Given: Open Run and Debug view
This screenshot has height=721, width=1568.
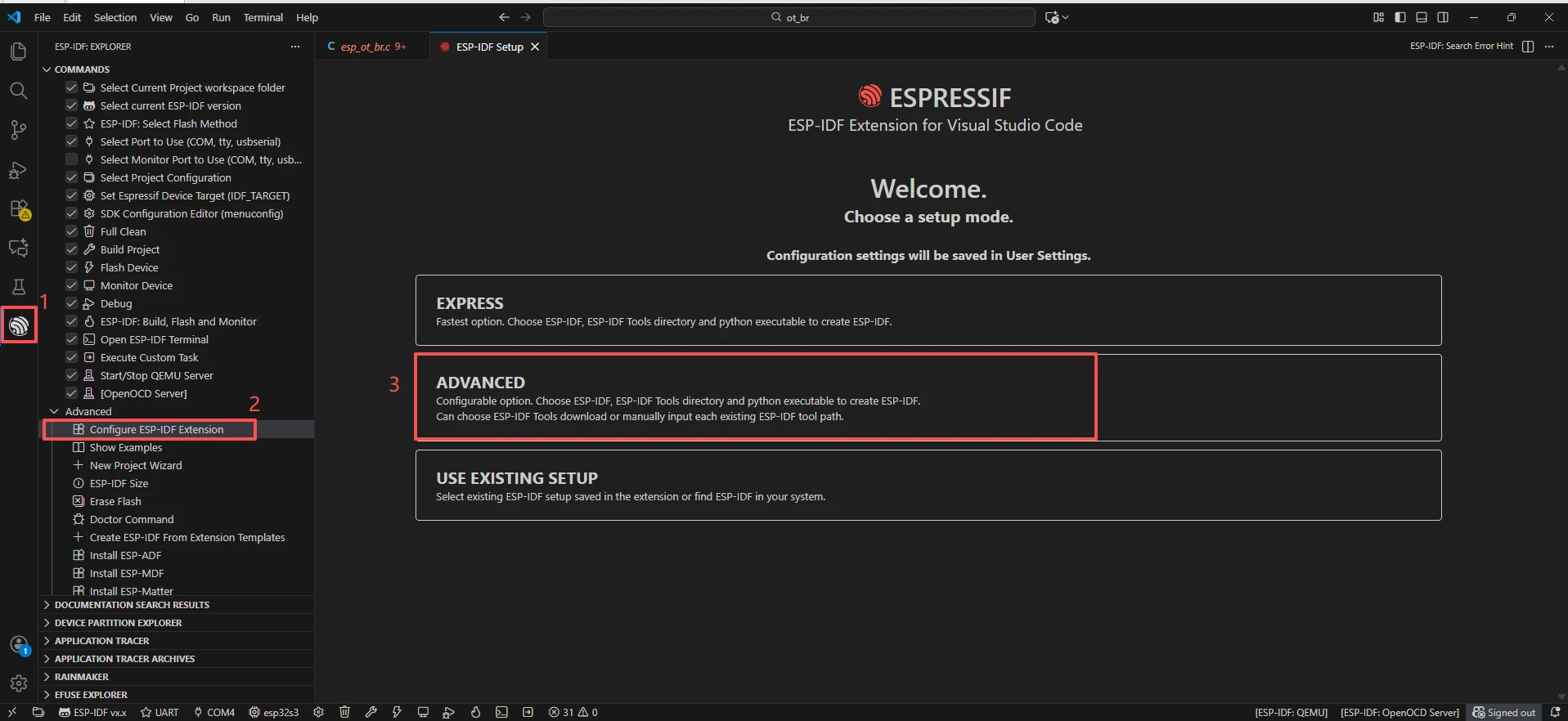Looking at the screenshot, I should coord(18,170).
